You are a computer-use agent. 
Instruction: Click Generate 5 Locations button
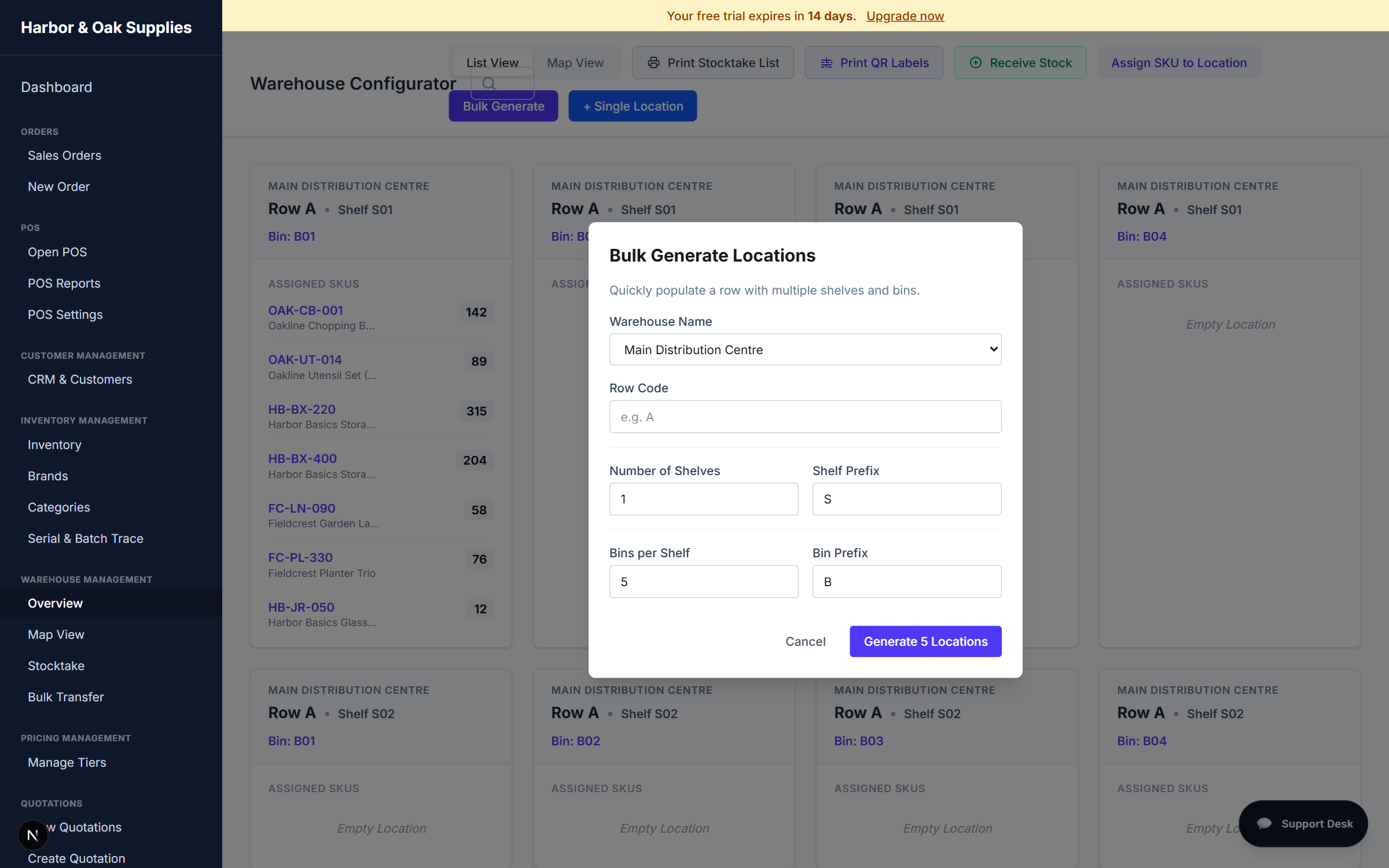pos(925,641)
